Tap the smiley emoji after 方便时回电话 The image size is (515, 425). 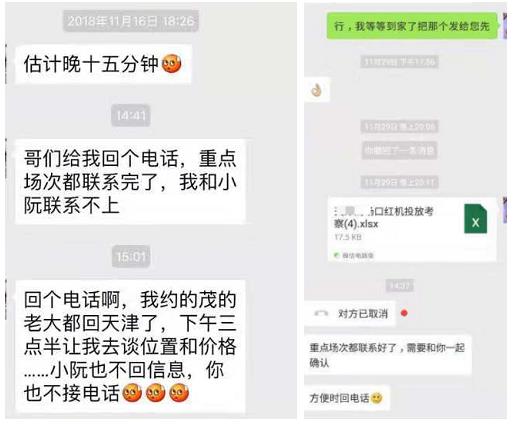click(x=377, y=398)
